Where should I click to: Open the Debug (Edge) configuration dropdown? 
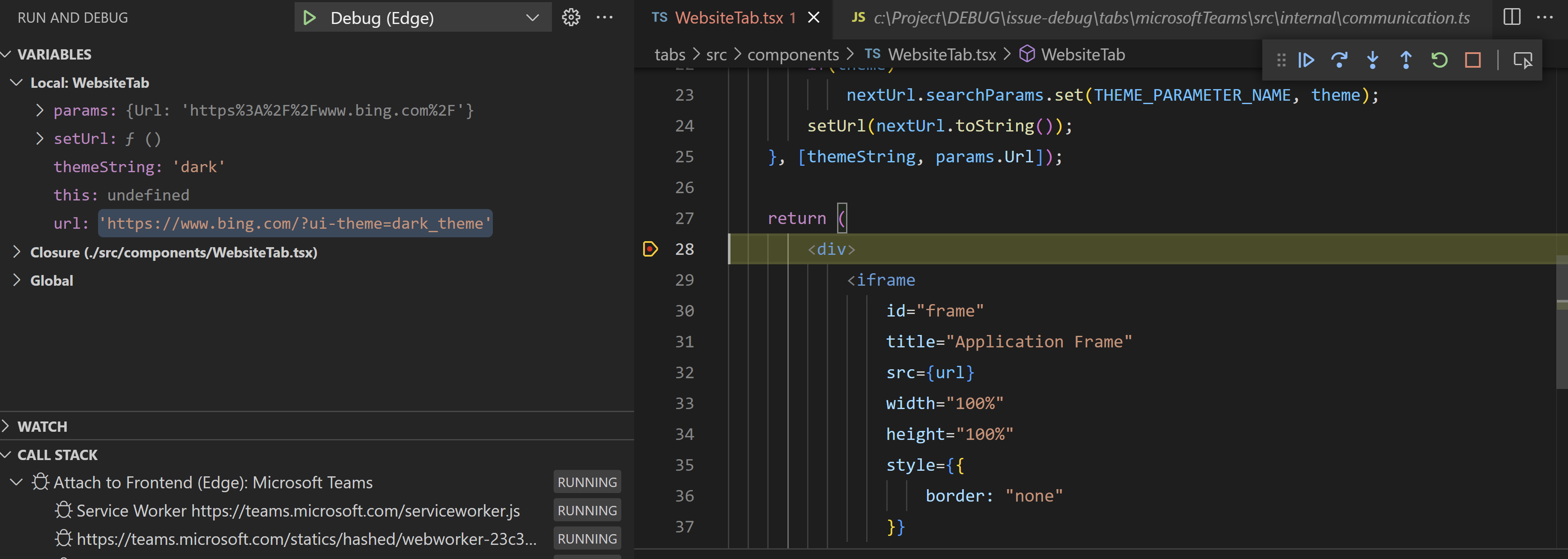pyautogui.click(x=532, y=18)
